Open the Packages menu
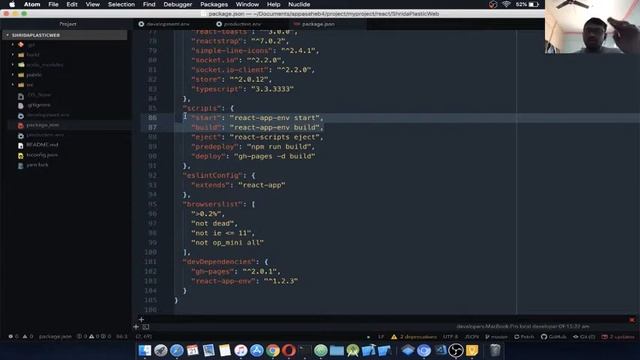Screen dimensions: 640x360 pyautogui.click(x=214, y=4)
